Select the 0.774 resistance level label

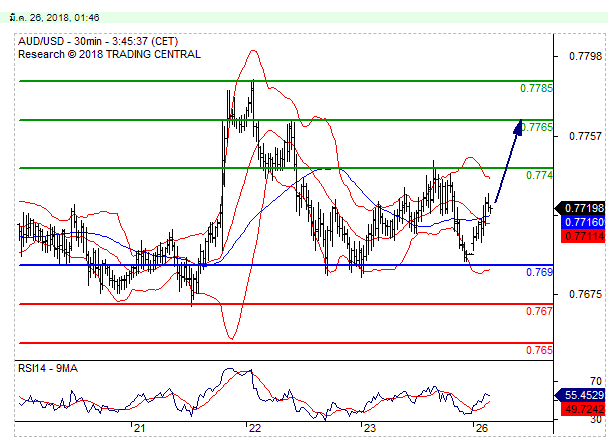point(539,175)
